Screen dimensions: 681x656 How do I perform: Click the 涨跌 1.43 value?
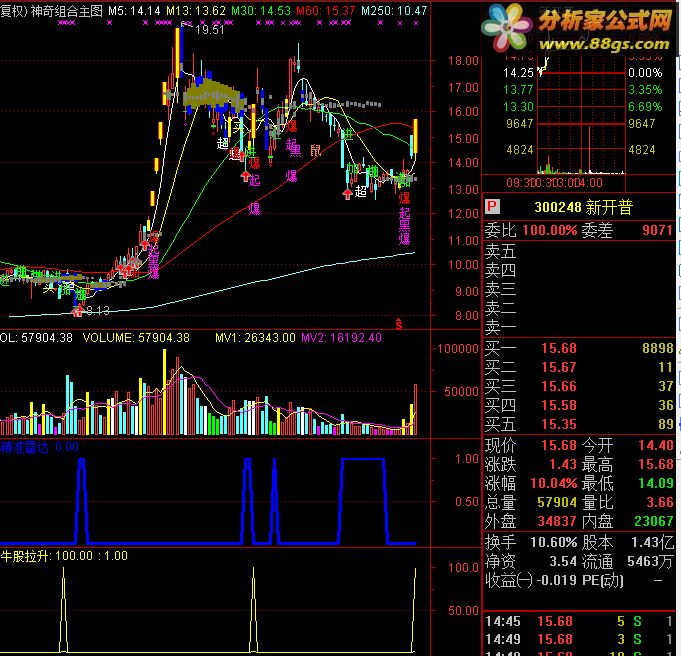pyautogui.click(x=563, y=464)
